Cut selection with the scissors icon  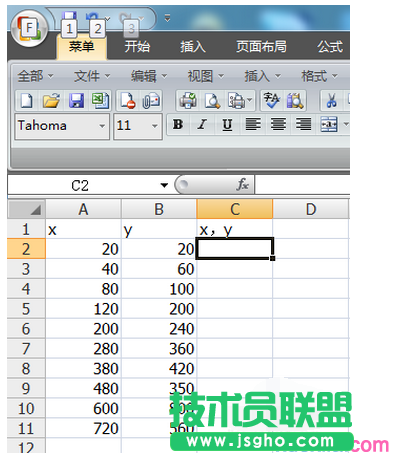coord(331,100)
